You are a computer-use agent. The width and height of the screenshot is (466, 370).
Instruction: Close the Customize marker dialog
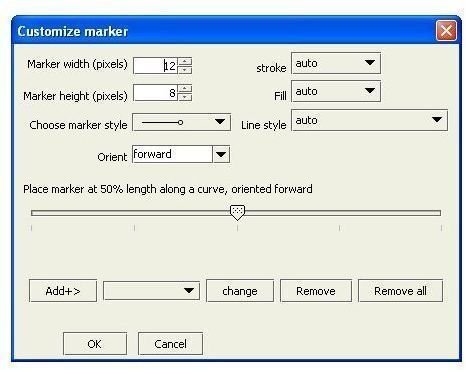(x=446, y=31)
